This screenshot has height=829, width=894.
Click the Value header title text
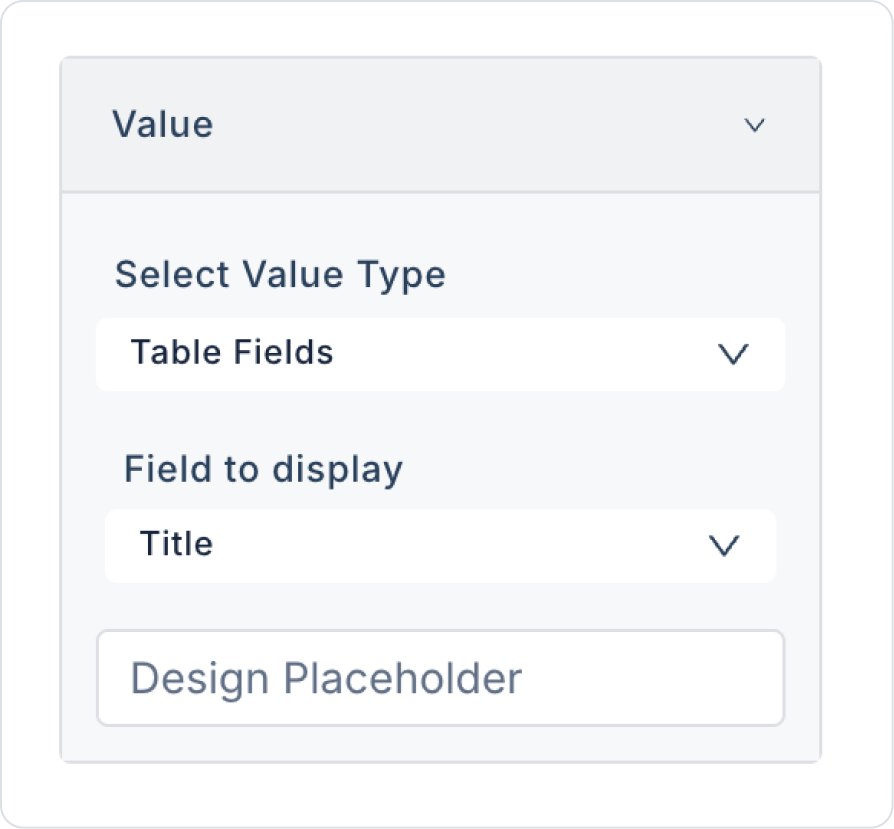(162, 125)
